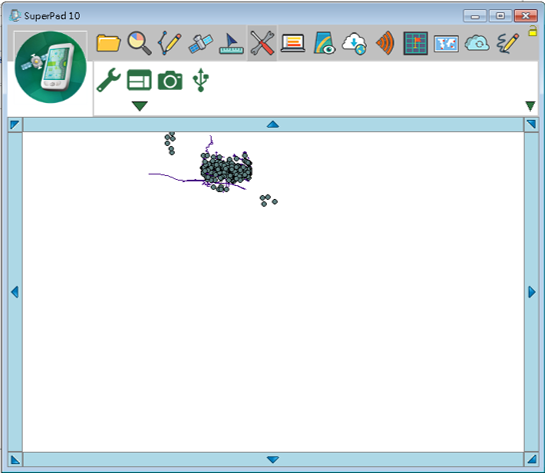
Task: Open the yellow folder project icon
Action: click(108, 43)
